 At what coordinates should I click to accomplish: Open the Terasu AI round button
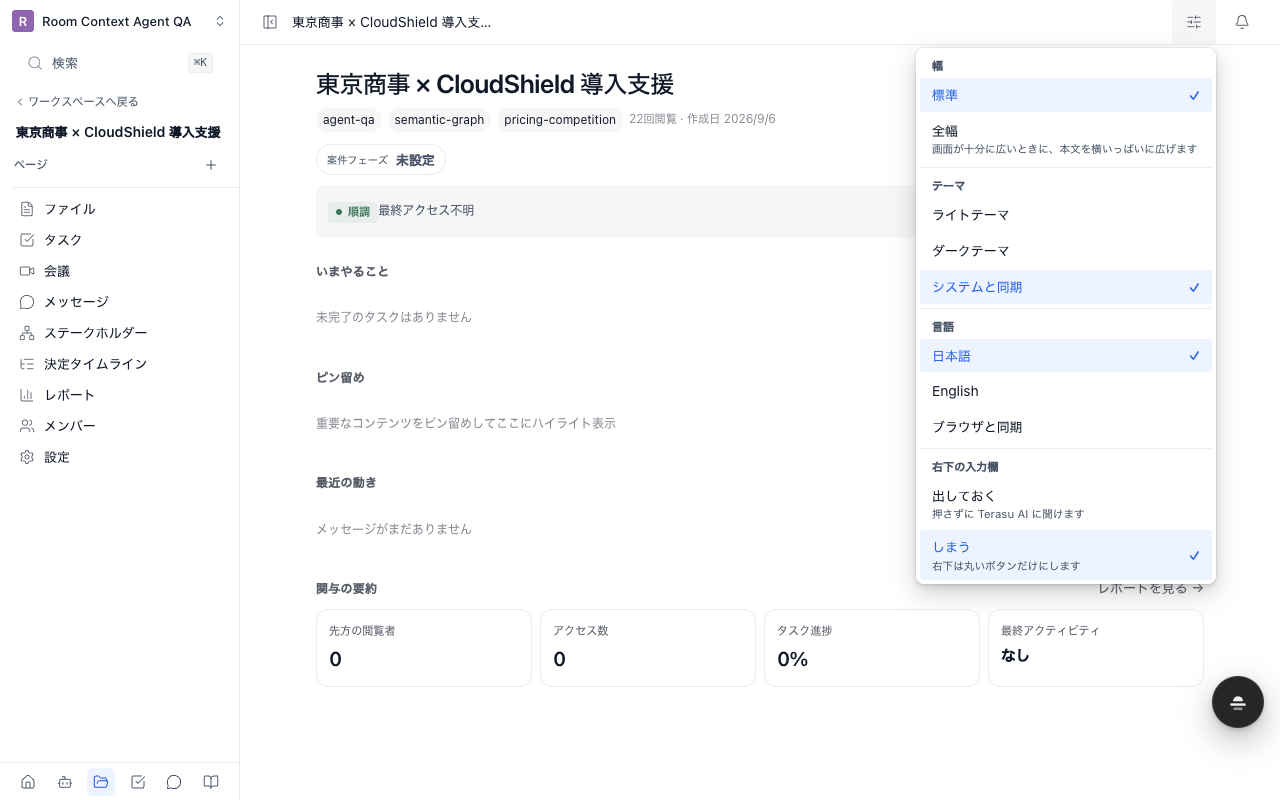(1238, 702)
